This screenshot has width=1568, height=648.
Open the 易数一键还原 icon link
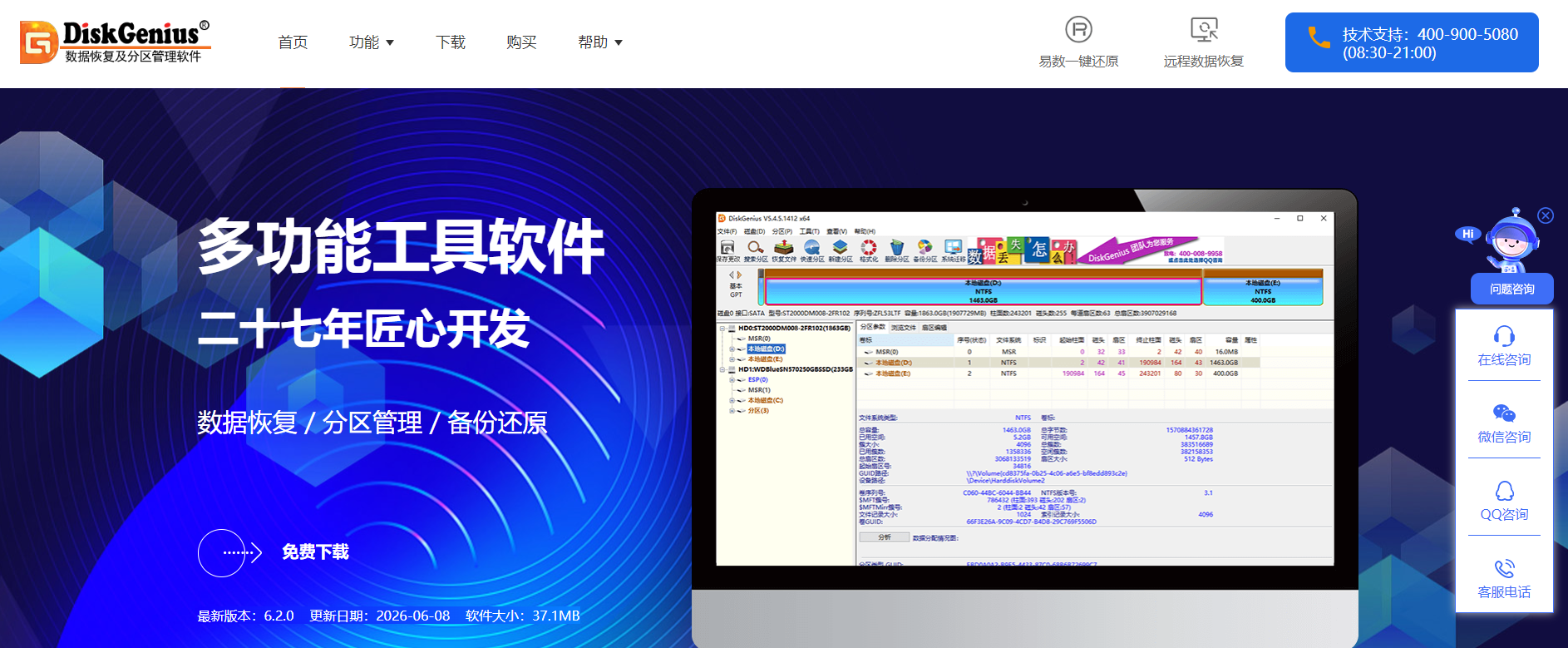pos(1078,42)
